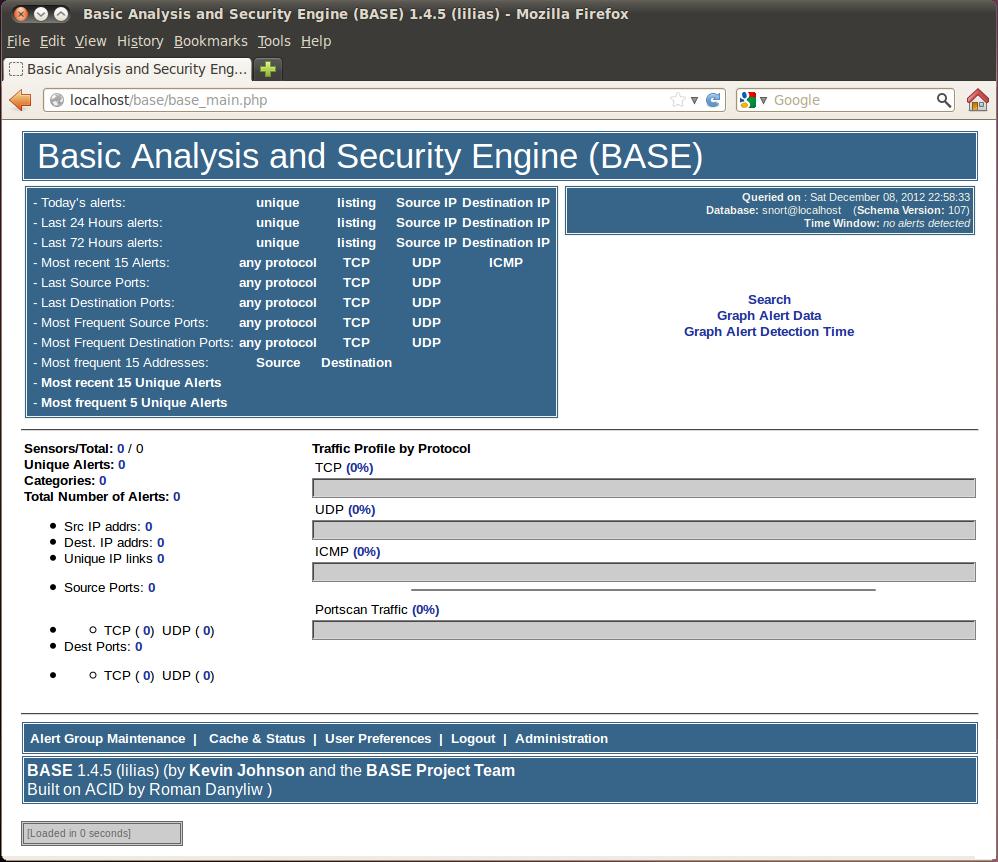The width and height of the screenshot is (998, 862).
Task: Open the Edit menu
Action: click(x=52, y=41)
